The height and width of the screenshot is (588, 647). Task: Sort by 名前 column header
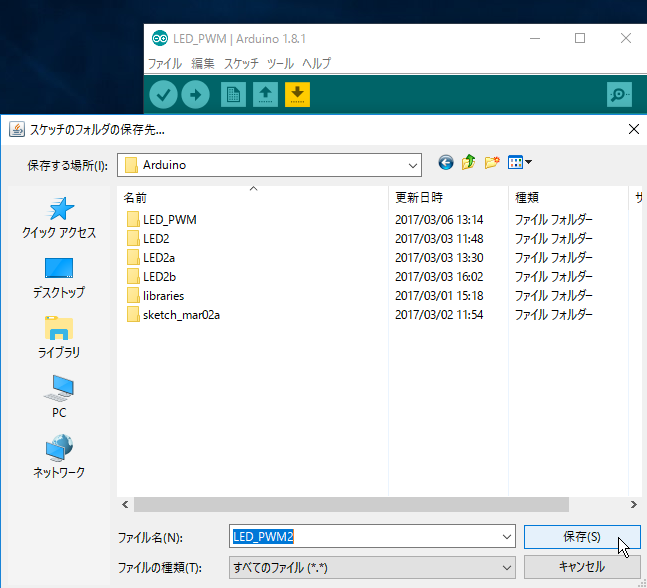[x=253, y=198]
